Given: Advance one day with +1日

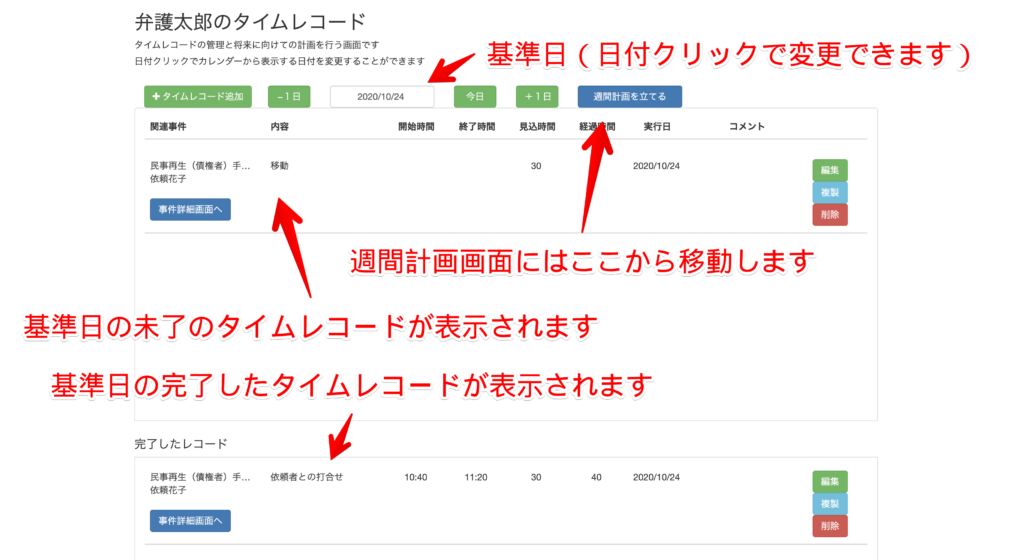Looking at the screenshot, I should pos(537,97).
